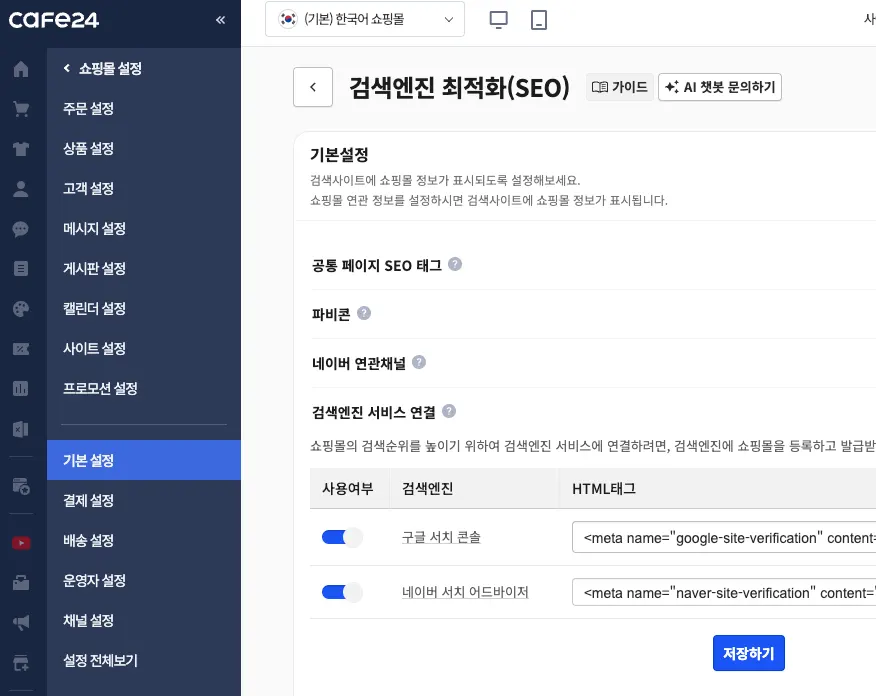The width and height of the screenshot is (876, 696).
Task: Click help icon beside 네이버 연관채널
Action: [x=419, y=362]
